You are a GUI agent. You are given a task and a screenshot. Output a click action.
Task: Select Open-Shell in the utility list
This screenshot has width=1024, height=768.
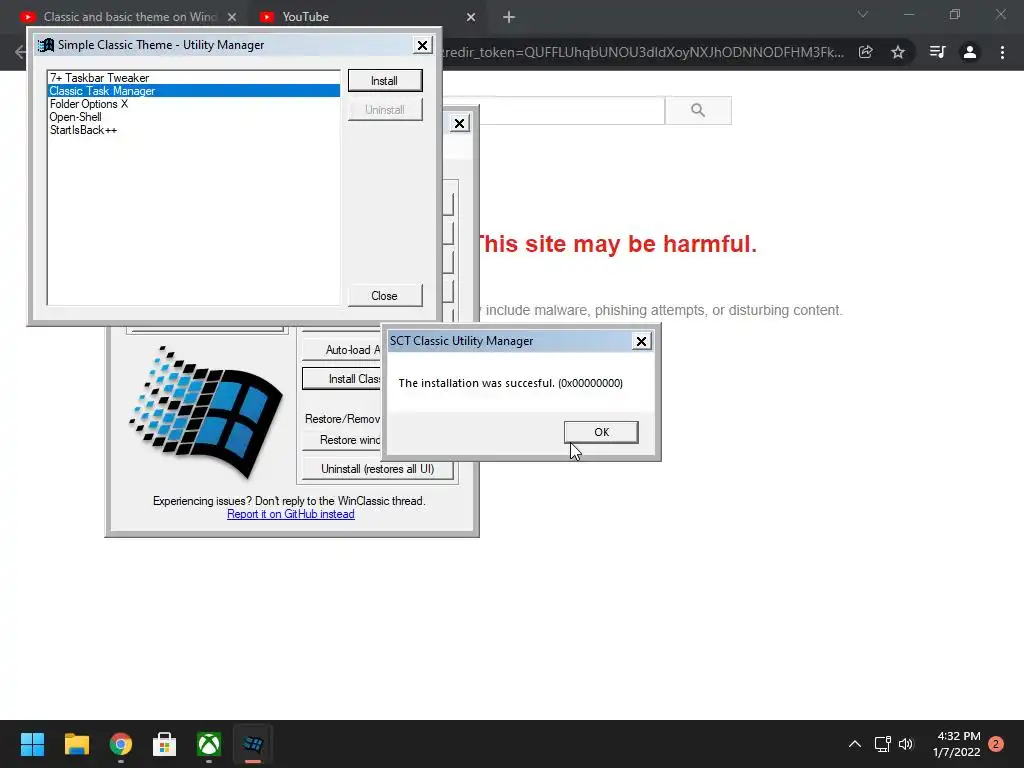tap(193, 117)
